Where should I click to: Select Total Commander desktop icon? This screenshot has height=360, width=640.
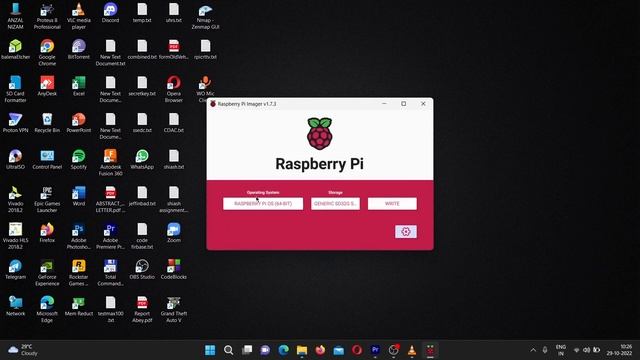pos(110,272)
